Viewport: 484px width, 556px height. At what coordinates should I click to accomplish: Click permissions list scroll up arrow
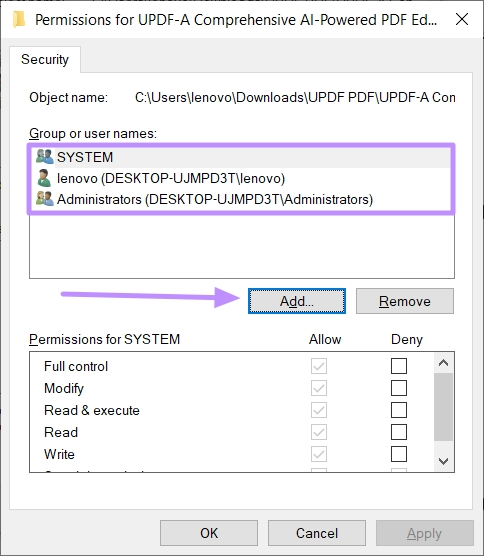[x=444, y=363]
